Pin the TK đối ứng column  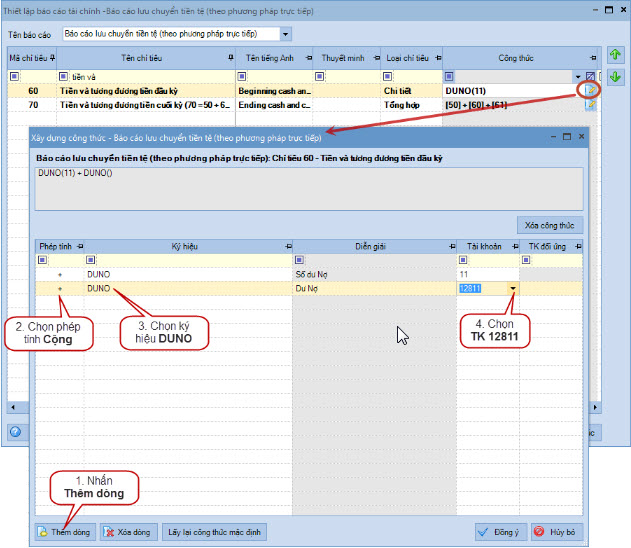[x=578, y=246]
